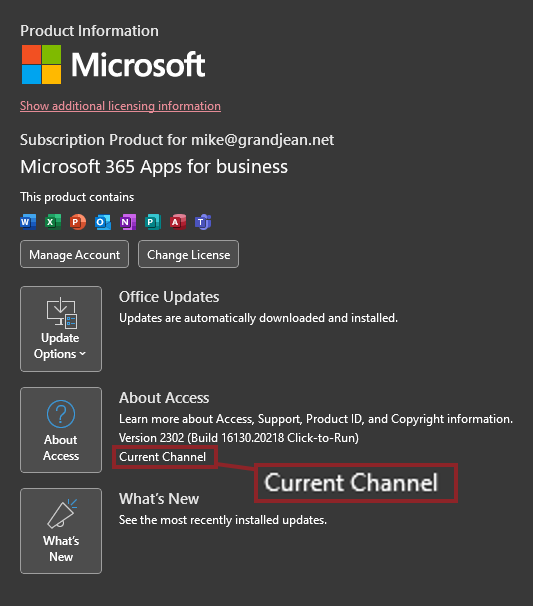Open Show additional licensing information link
Viewport: 533px width, 606px height.
pyautogui.click(x=121, y=106)
